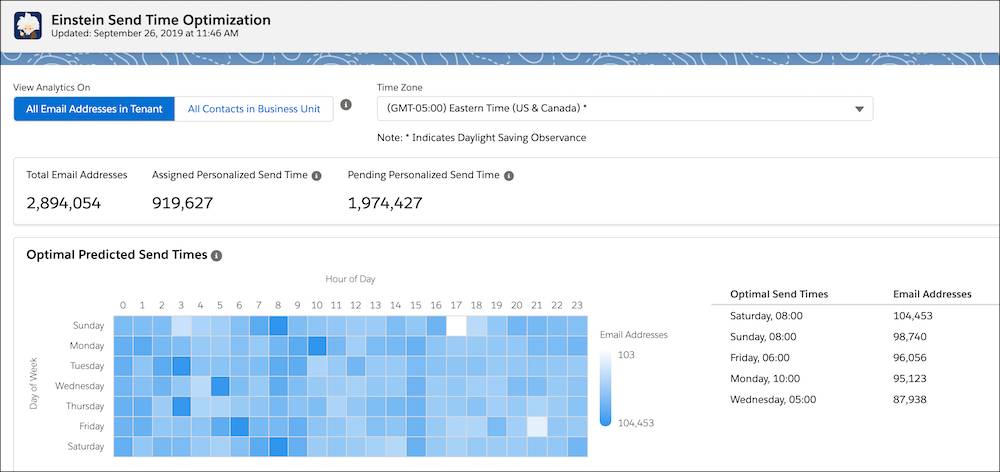Click the white Sunday hour 17 heatmap cell

coord(456,326)
